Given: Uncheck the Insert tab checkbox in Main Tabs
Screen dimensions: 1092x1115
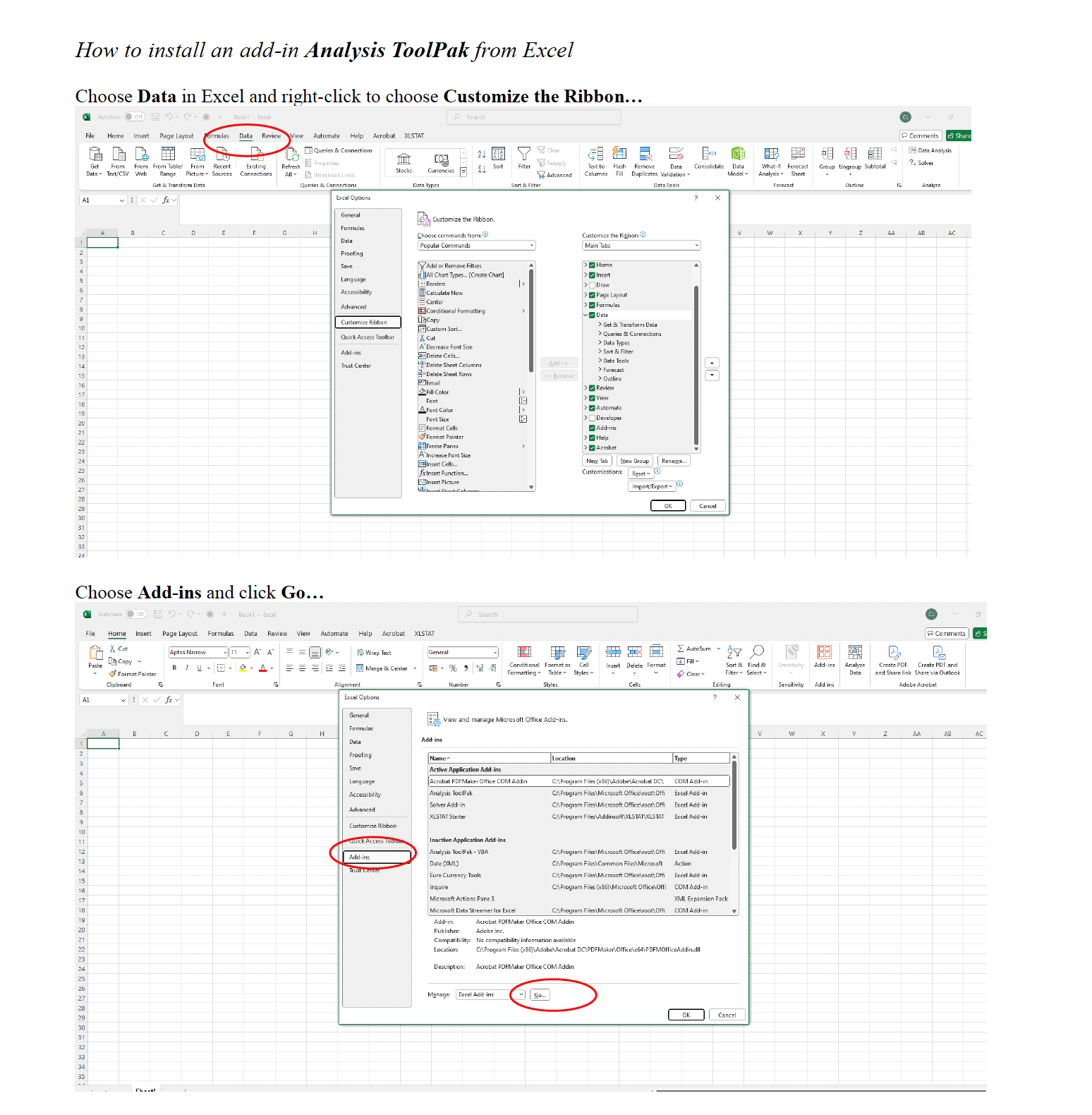Looking at the screenshot, I should tap(593, 275).
